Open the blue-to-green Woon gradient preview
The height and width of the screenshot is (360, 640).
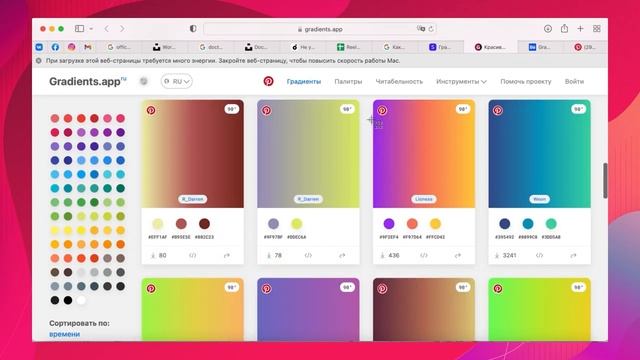540,154
